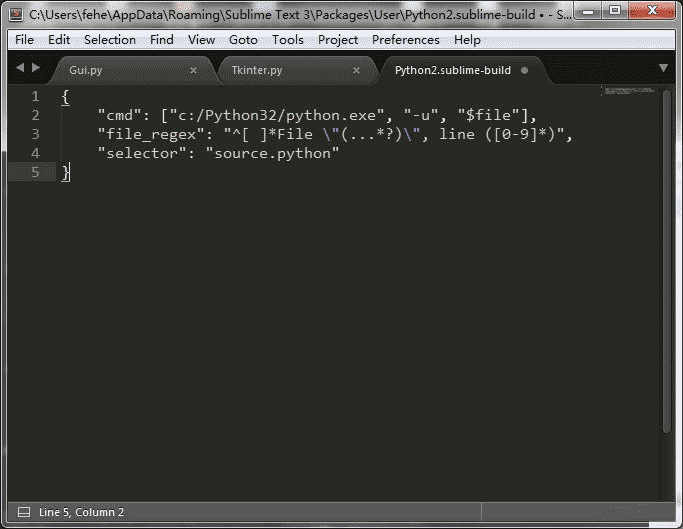Open the File menu
This screenshot has height=529, width=683.
point(24,40)
